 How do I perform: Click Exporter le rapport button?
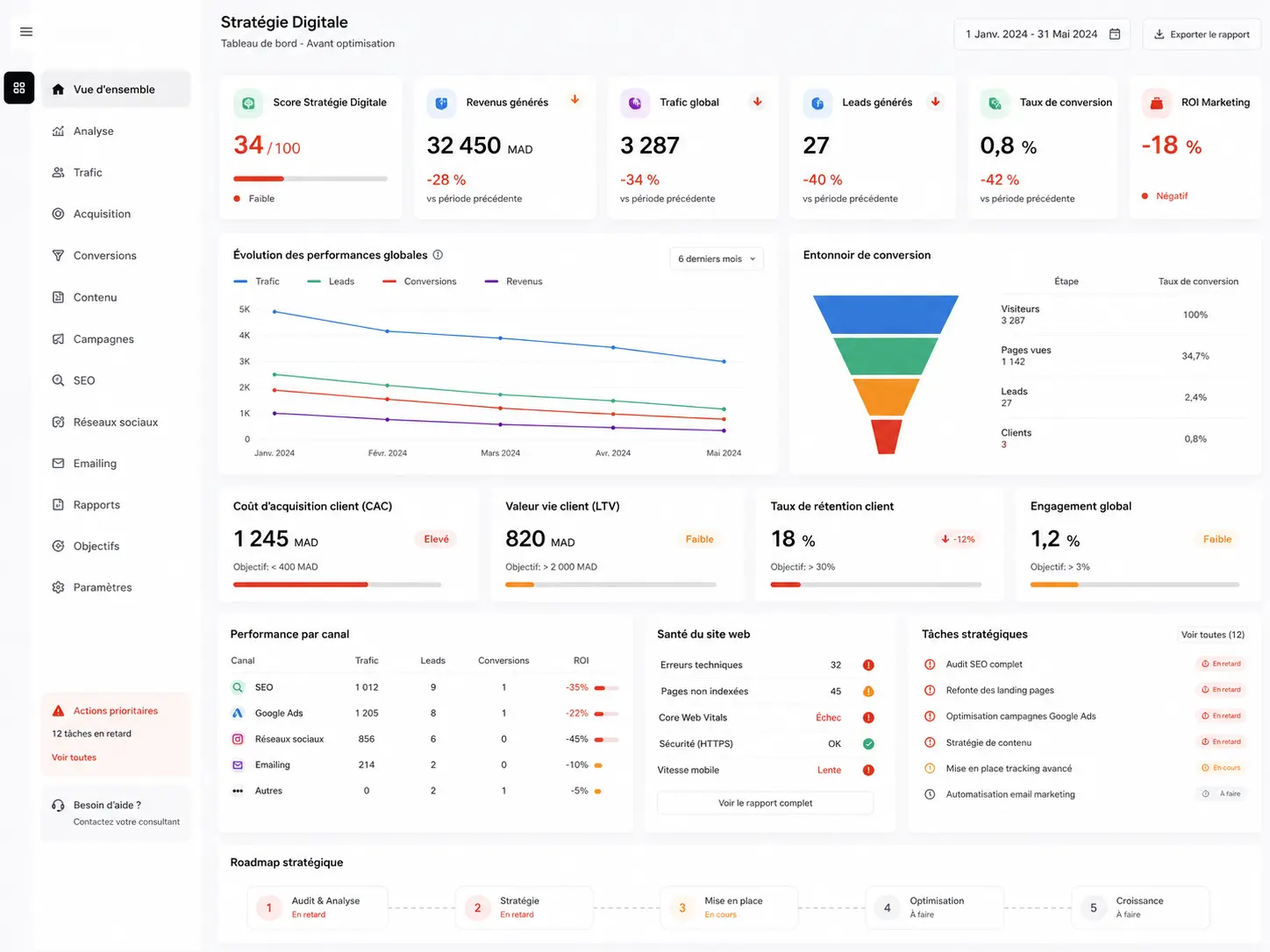1202,34
